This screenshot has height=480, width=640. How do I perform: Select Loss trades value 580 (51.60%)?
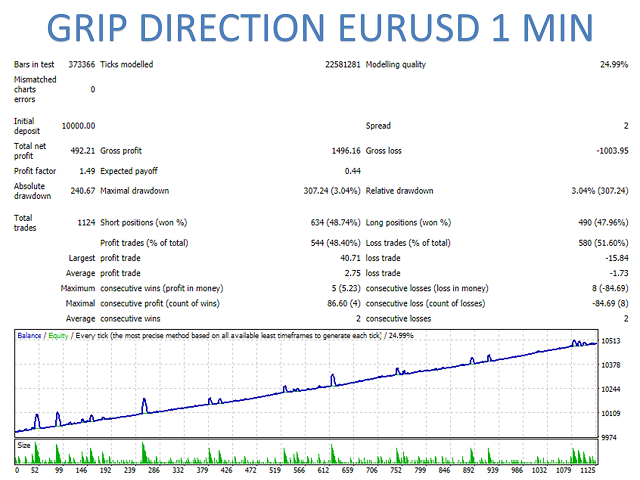point(603,243)
